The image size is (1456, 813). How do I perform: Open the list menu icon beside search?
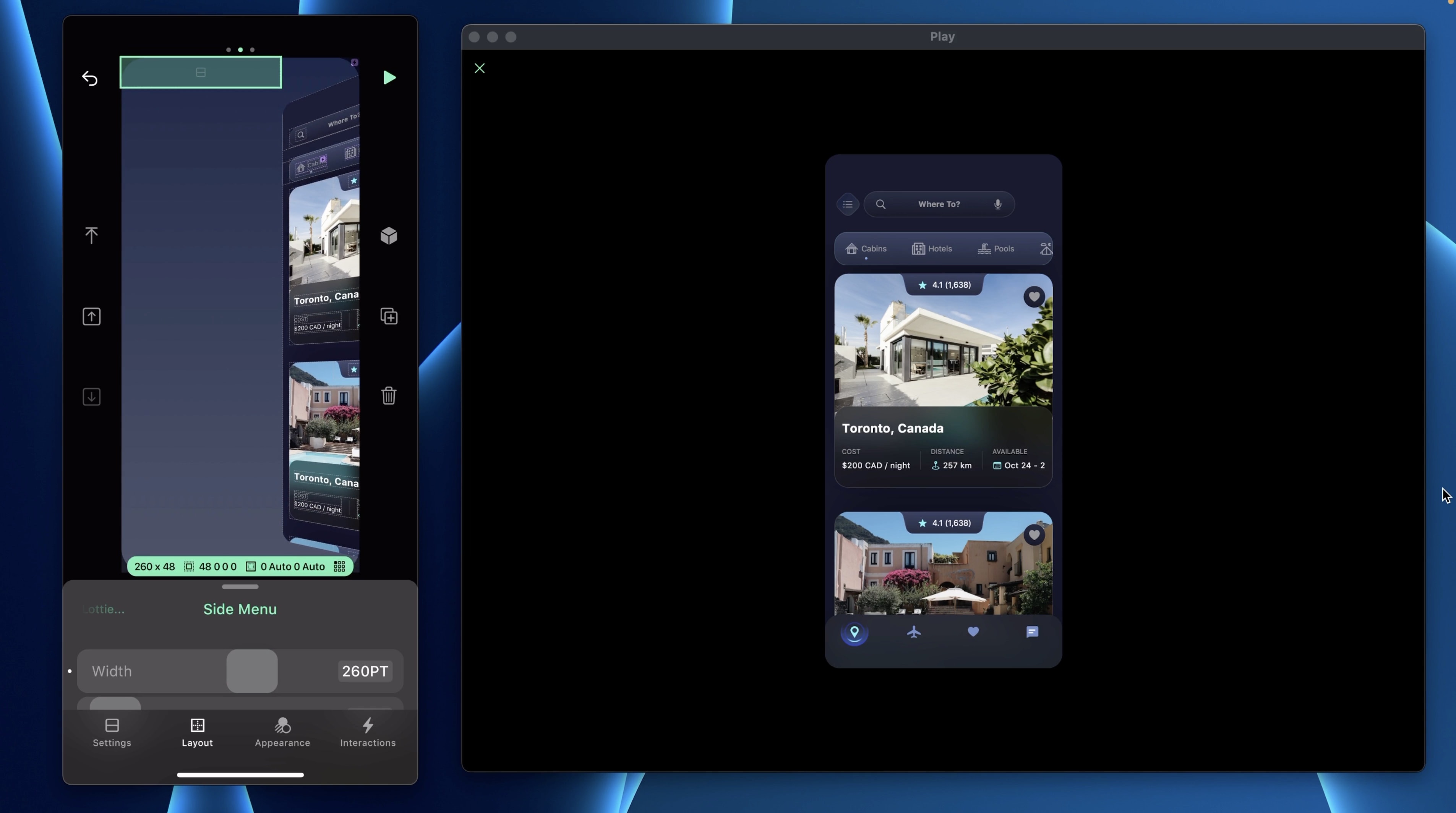[x=847, y=204]
